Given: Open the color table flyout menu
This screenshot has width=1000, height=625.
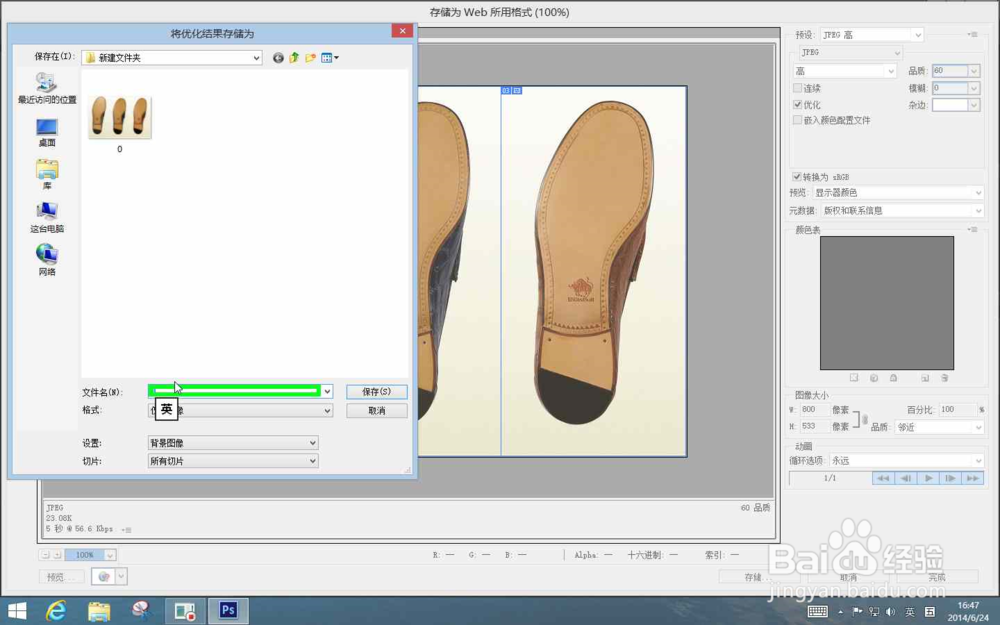Looking at the screenshot, I should pyautogui.click(x=972, y=230).
